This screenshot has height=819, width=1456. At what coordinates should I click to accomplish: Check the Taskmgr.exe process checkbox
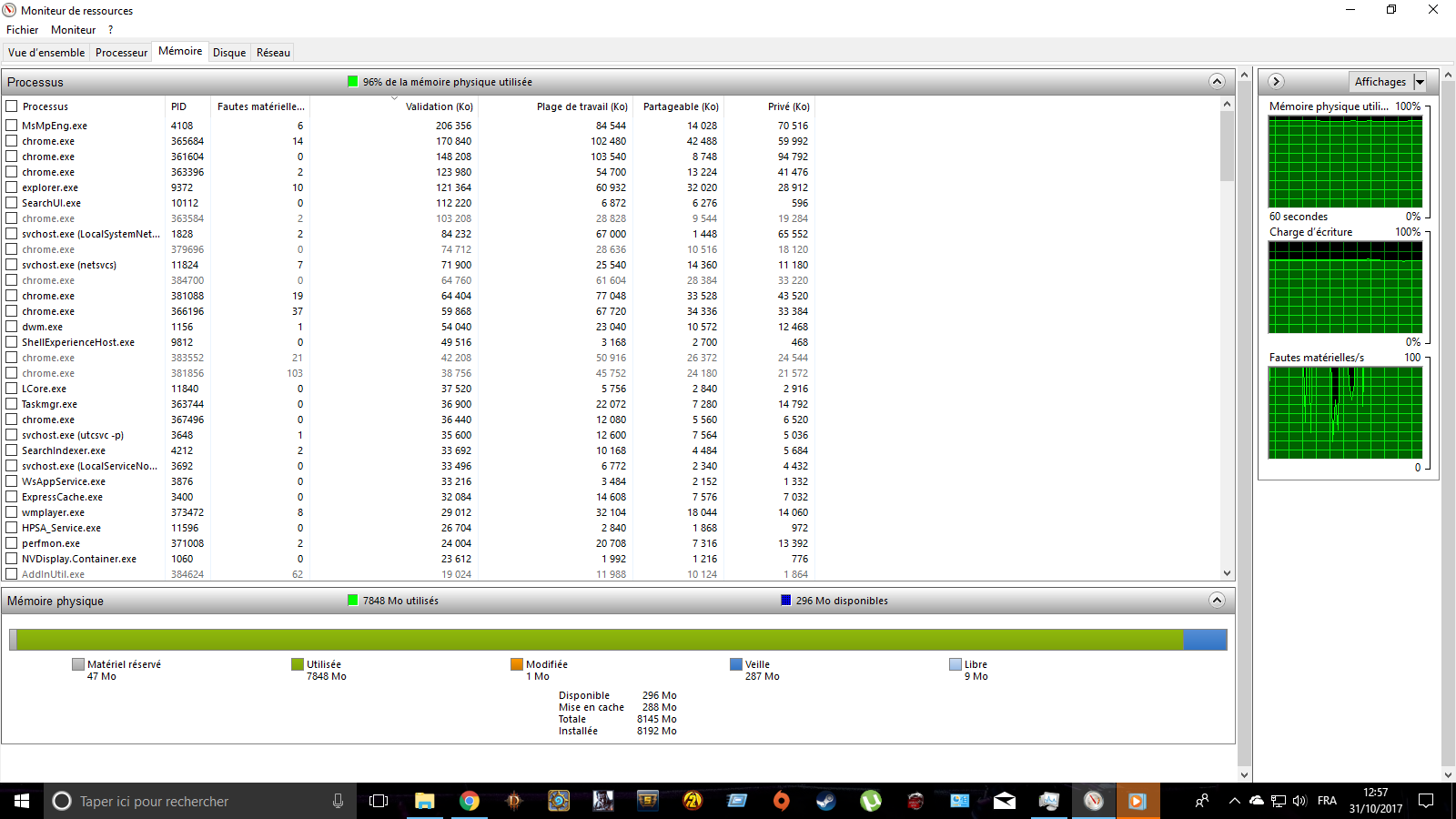click(x=12, y=404)
